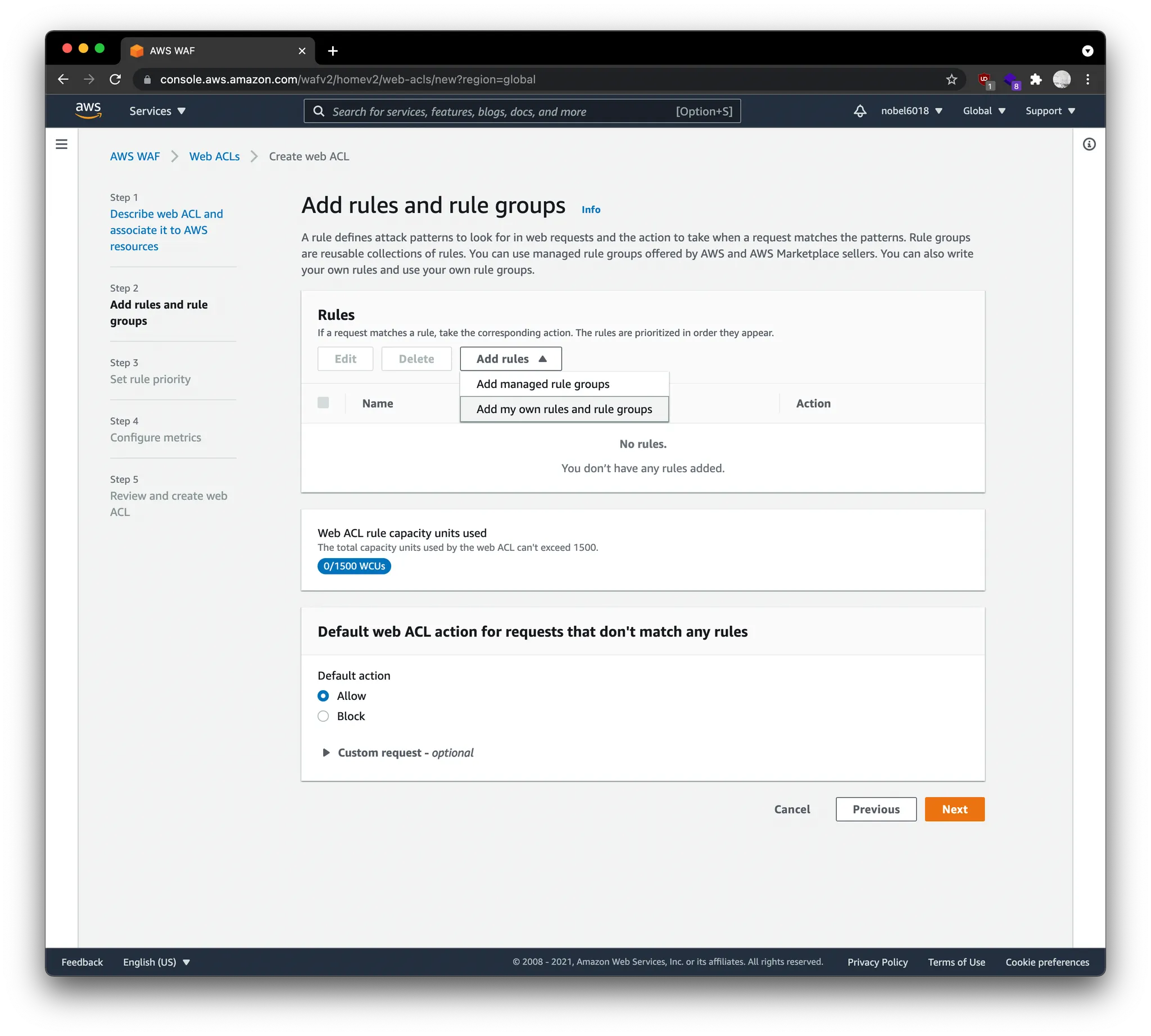Choose Add my own rules and rule groups

564,409
